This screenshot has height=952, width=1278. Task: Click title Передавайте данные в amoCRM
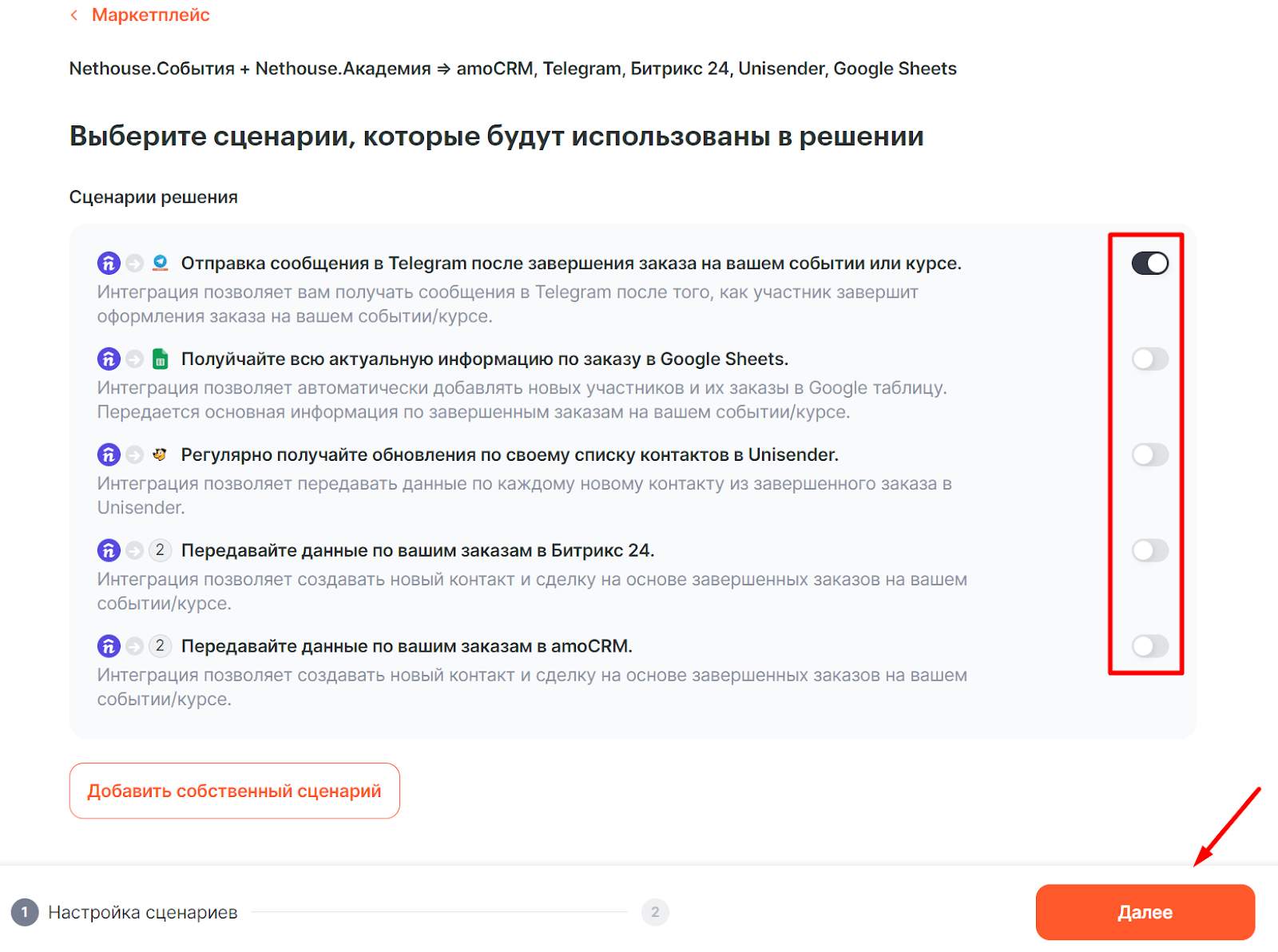coord(407,646)
